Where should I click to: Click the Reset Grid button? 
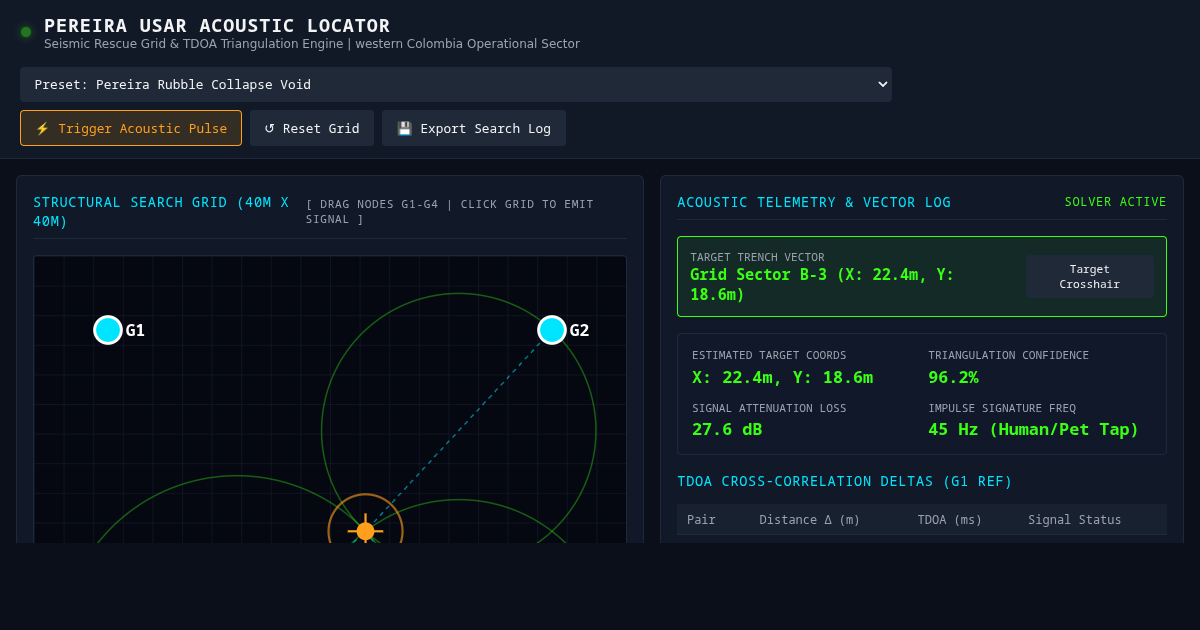[x=312, y=128]
